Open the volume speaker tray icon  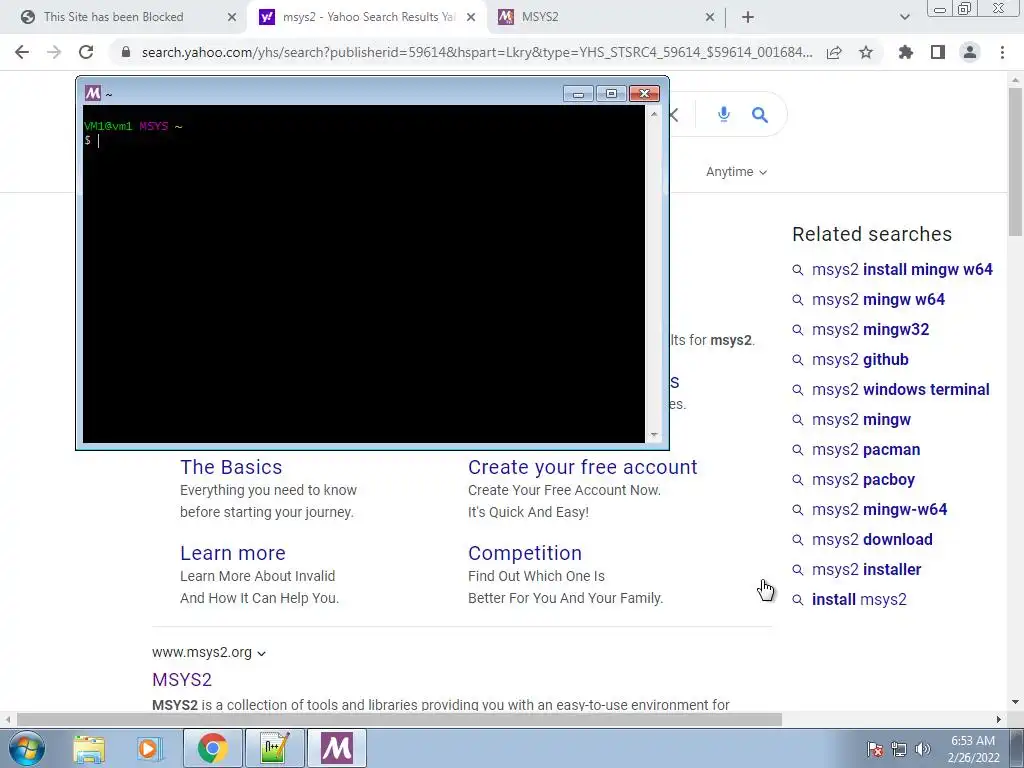(x=923, y=749)
